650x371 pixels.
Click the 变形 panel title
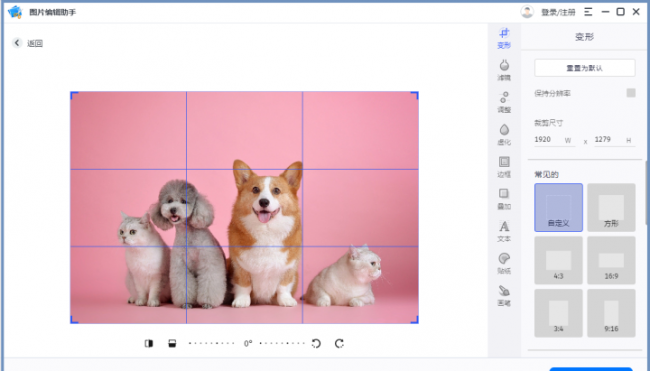(x=585, y=37)
